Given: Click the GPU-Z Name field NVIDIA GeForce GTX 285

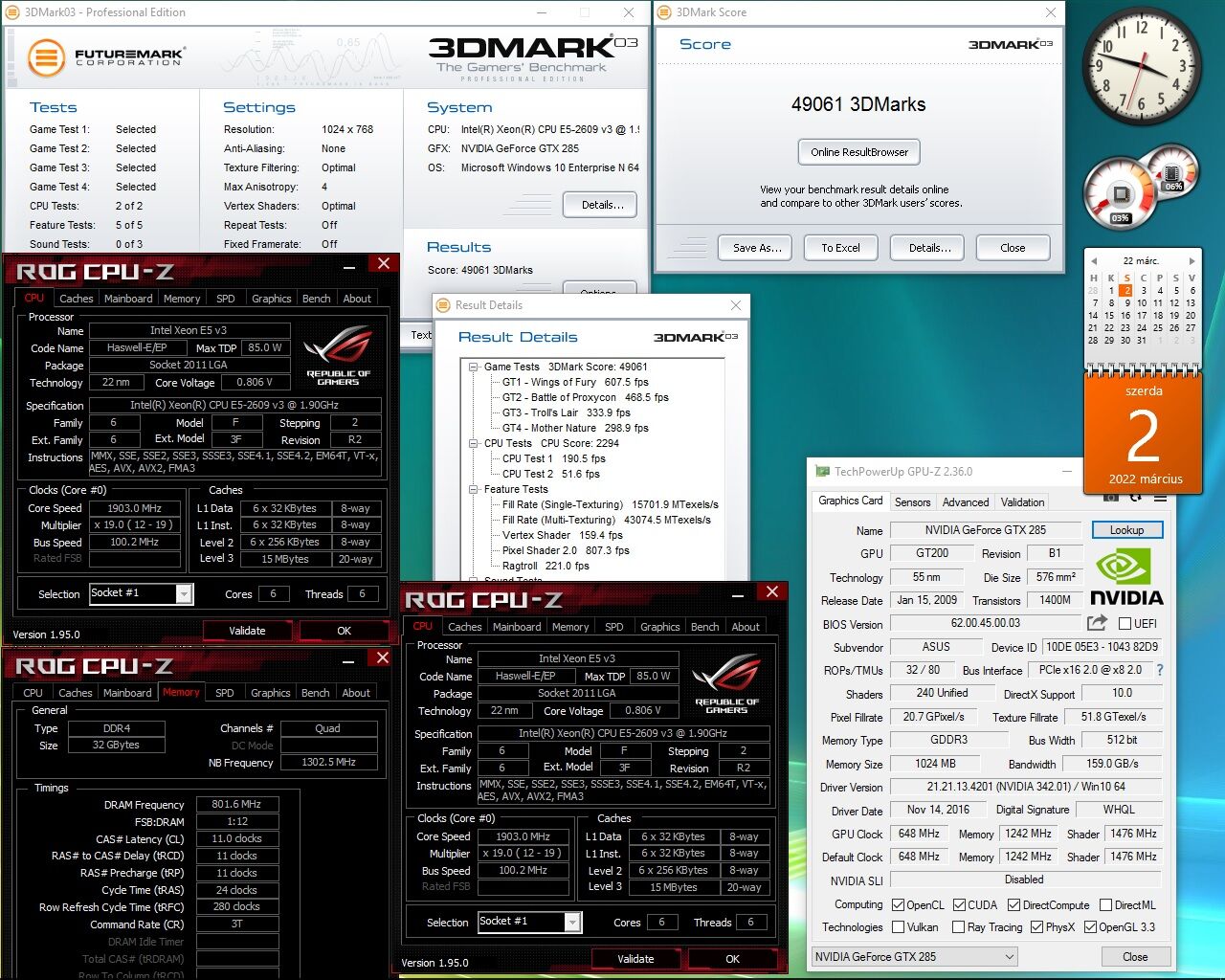Looking at the screenshot, I should pos(985,530).
